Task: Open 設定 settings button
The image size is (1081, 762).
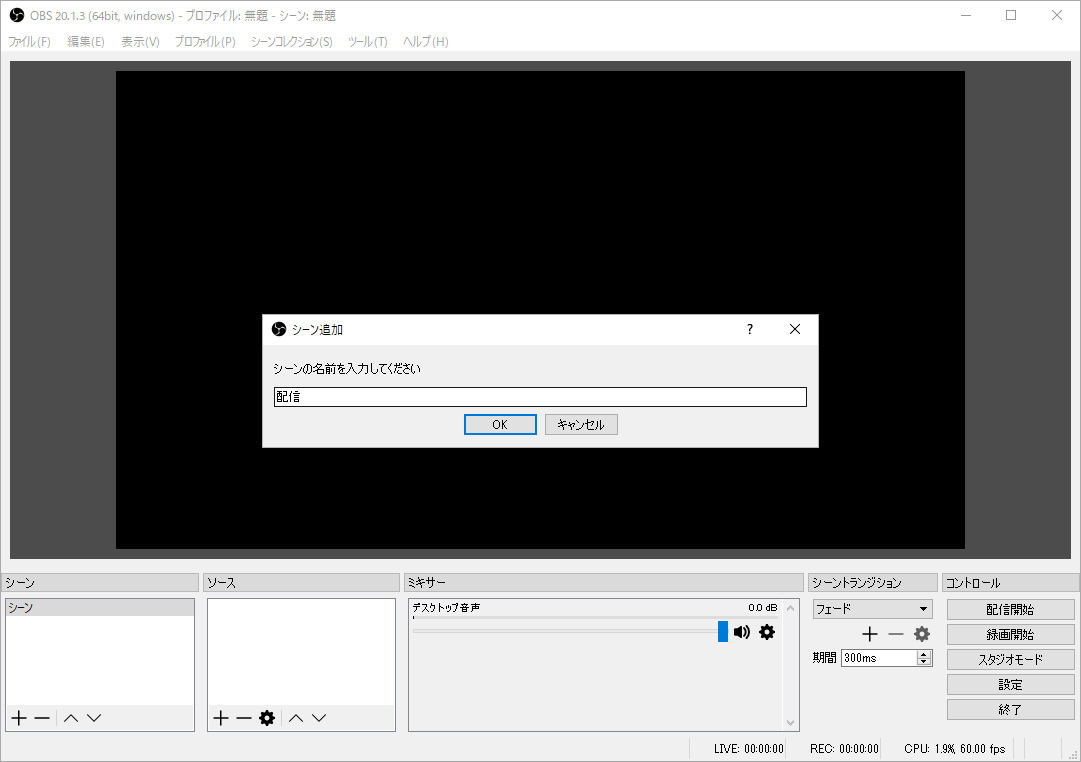Action: [1010, 684]
